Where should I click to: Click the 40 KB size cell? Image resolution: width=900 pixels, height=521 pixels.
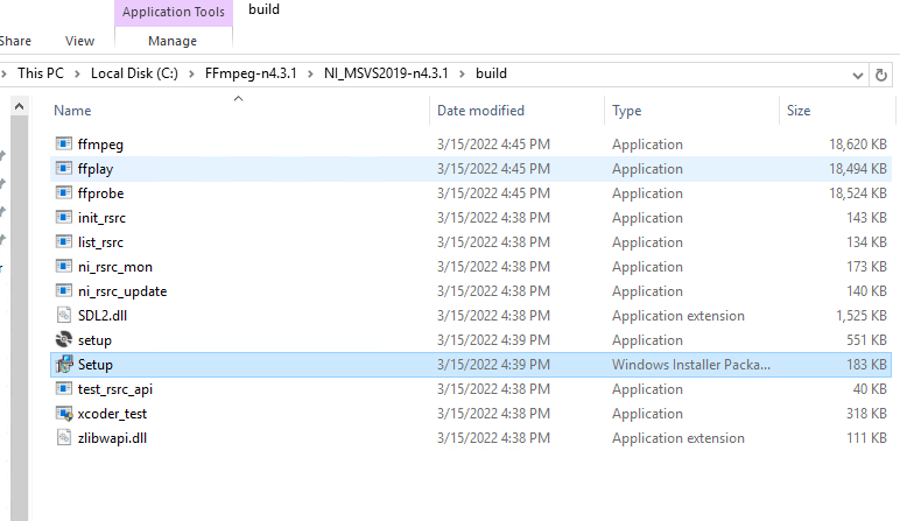(870, 389)
